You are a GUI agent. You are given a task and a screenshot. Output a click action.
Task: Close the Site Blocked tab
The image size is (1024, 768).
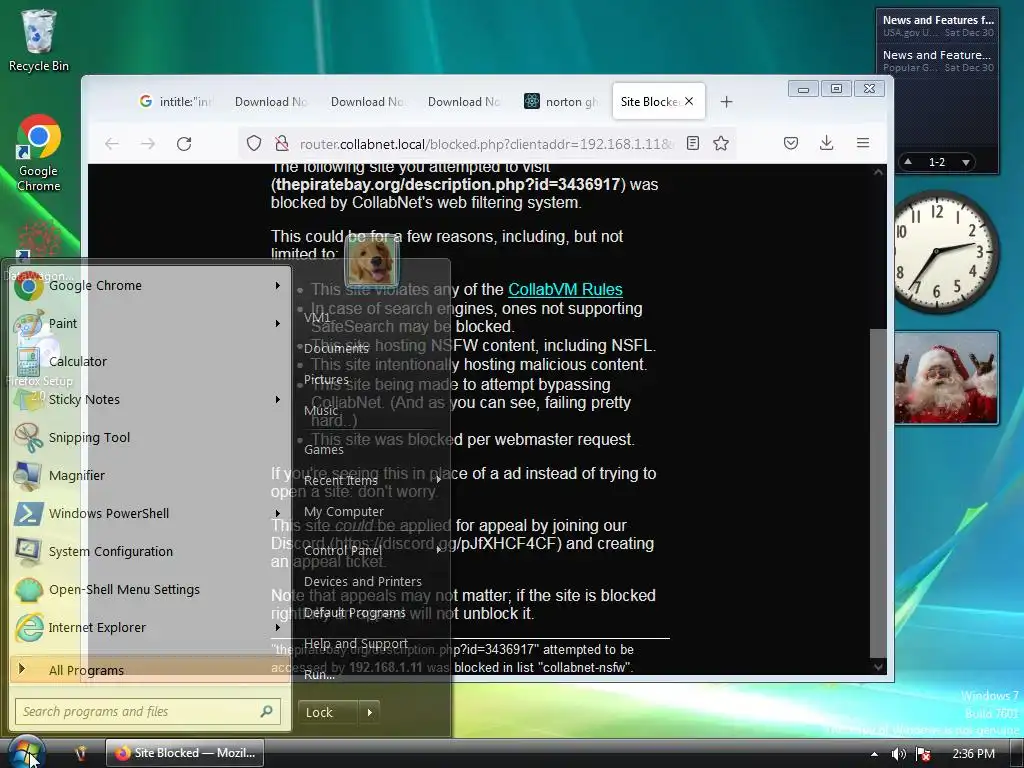(x=689, y=101)
